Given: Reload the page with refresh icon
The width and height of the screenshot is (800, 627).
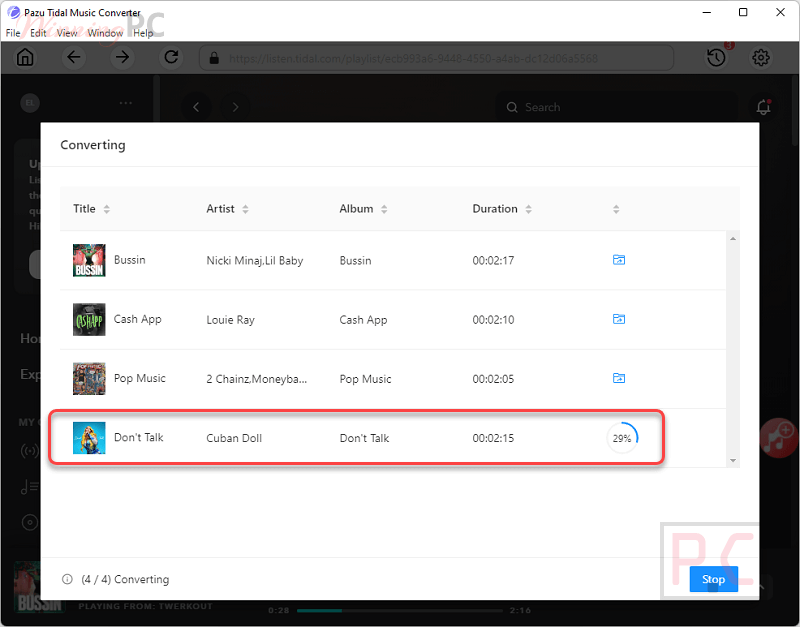Looking at the screenshot, I should click(x=171, y=57).
